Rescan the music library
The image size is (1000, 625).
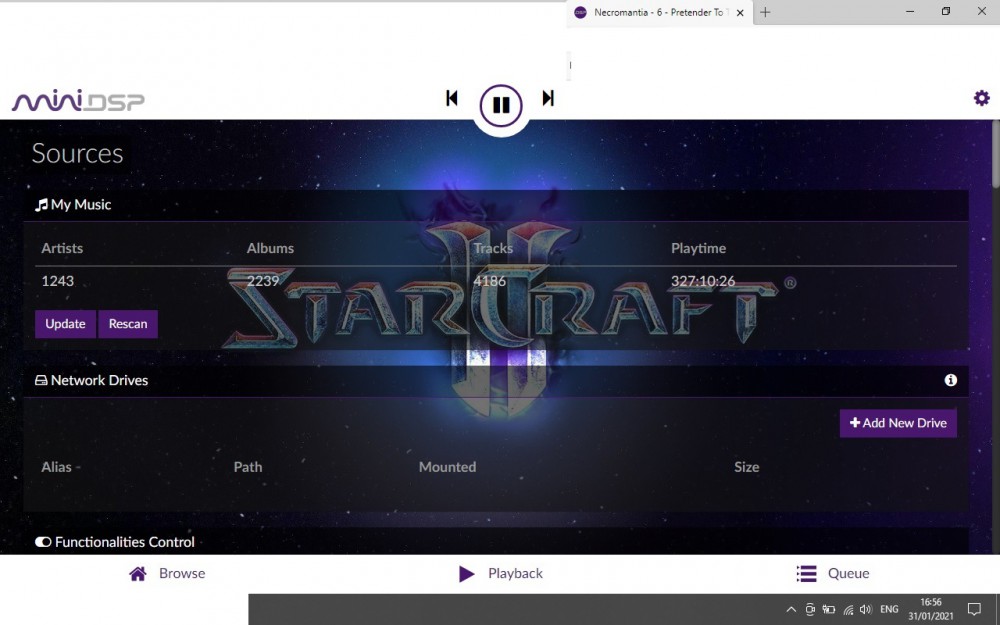coord(128,324)
